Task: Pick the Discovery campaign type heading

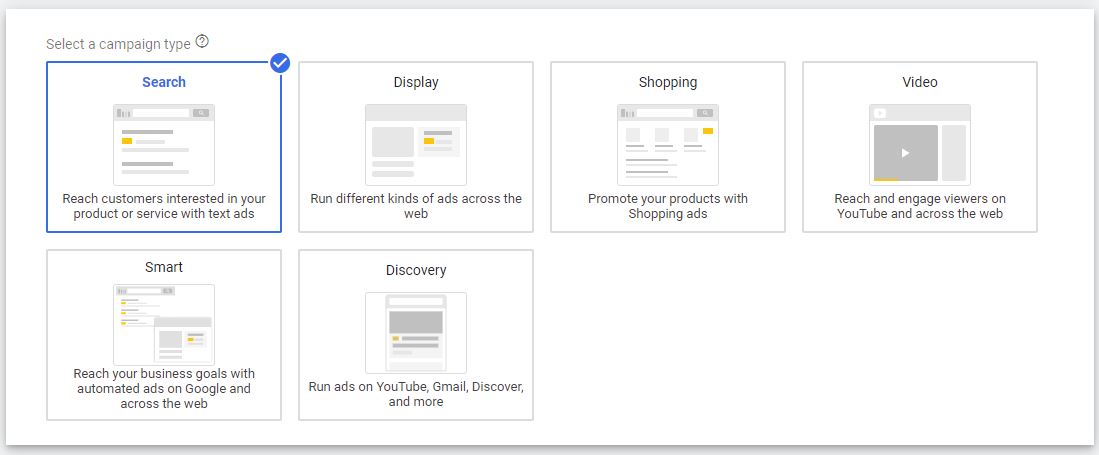Action: (416, 270)
